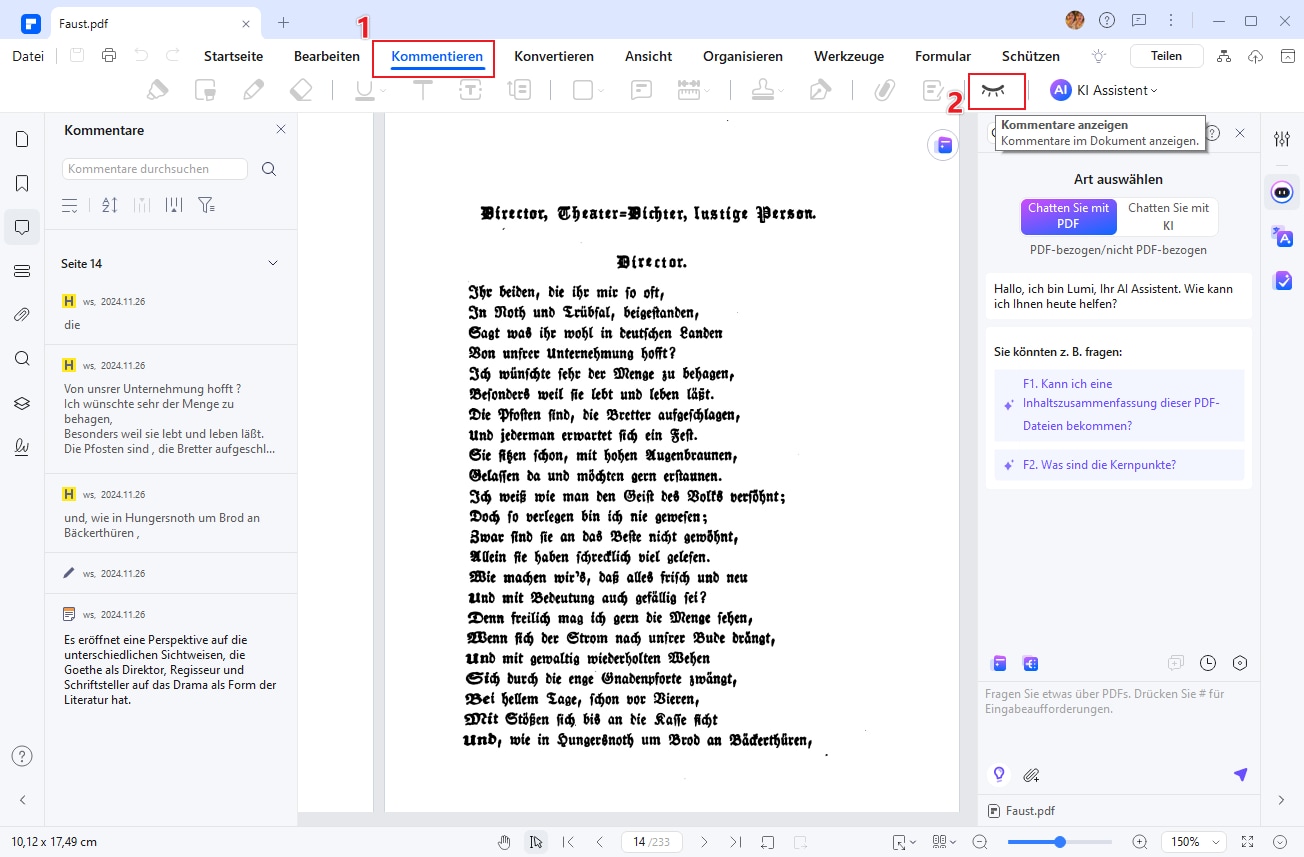The width and height of the screenshot is (1304, 857).
Task: Open the 150% zoom level dropdown
Action: (x=1194, y=842)
